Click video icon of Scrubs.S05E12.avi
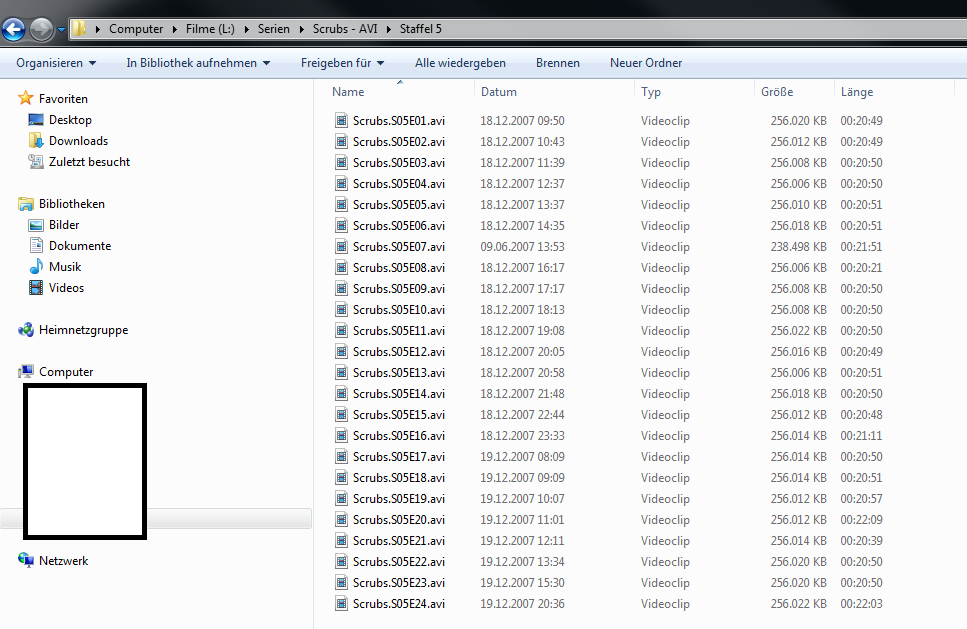Image resolution: width=967 pixels, height=629 pixels. tap(341, 351)
